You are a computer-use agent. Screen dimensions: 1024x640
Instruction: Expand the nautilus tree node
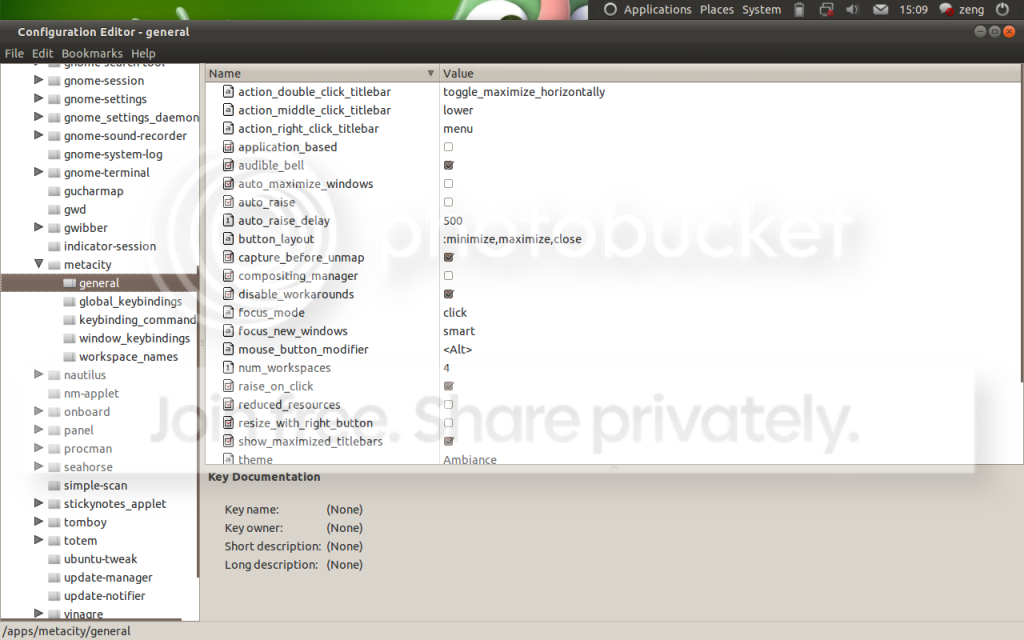(39, 375)
